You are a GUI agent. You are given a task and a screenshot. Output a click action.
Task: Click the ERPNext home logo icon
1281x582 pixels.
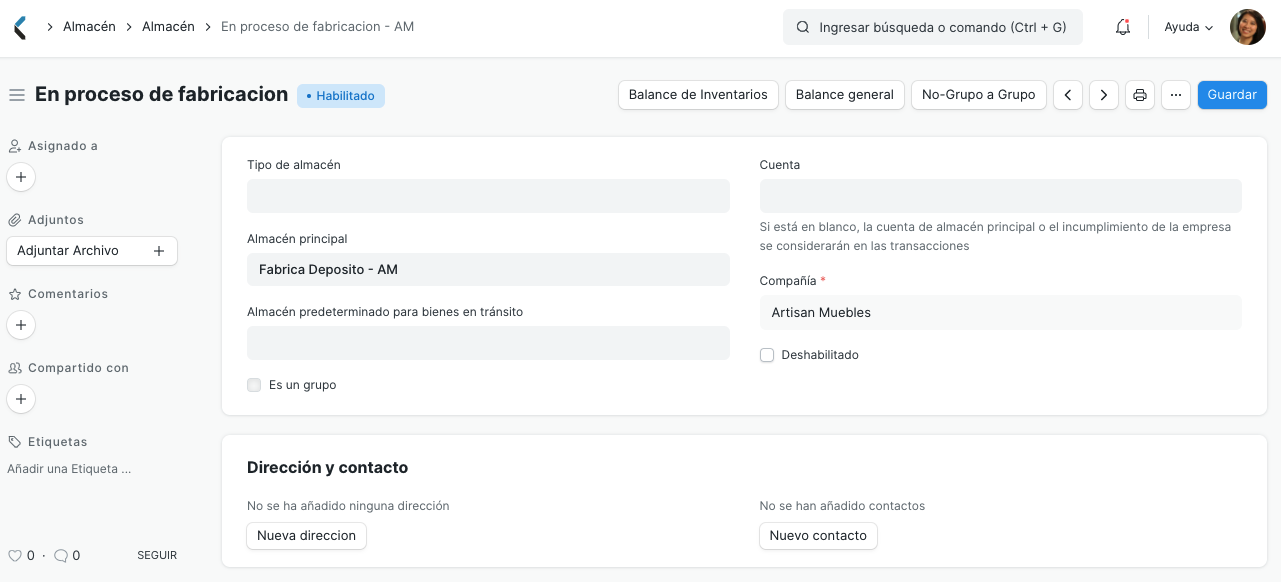click(x=20, y=27)
